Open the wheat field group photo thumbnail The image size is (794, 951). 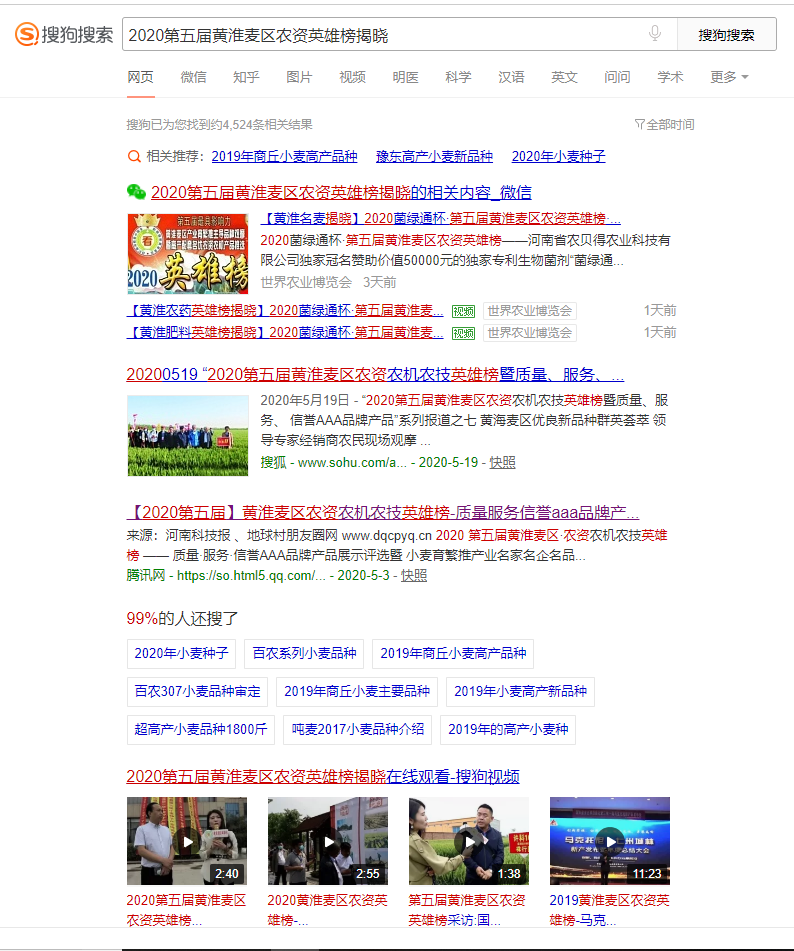click(187, 435)
